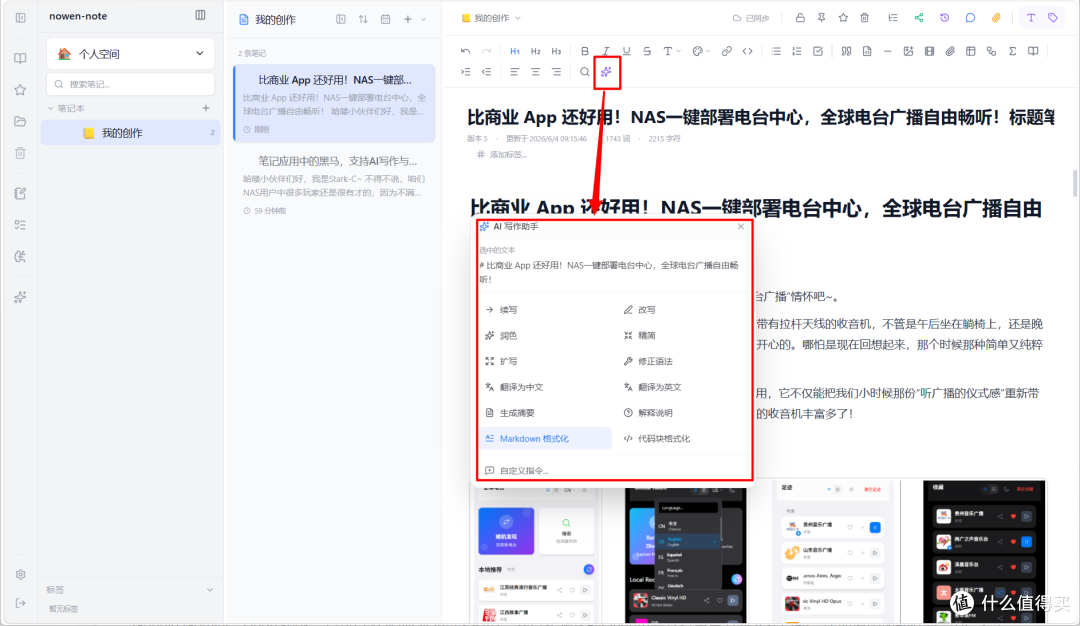Viewport: 1080px width, 626px height.
Task: Open the note 笔记应用中的黑马
Action: click(334, 185)
